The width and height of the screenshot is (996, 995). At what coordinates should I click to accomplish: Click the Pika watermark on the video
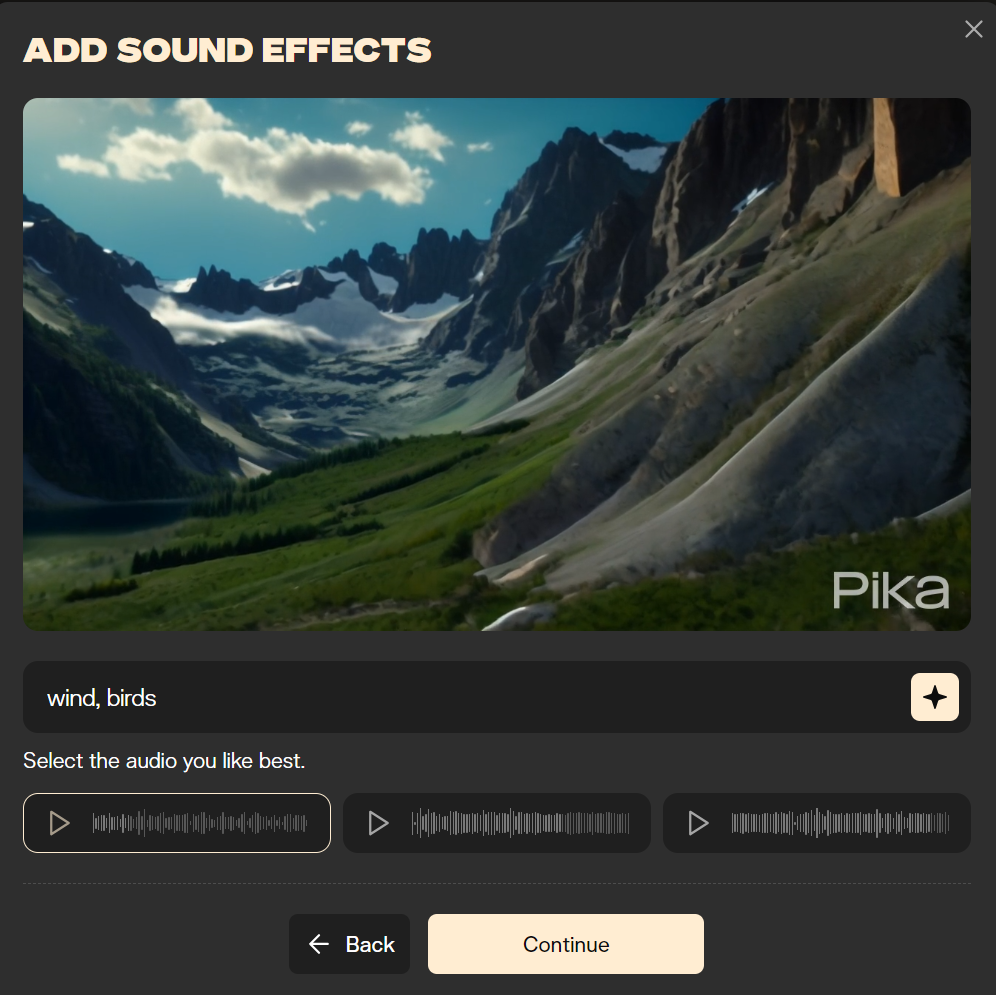[891, 590]
